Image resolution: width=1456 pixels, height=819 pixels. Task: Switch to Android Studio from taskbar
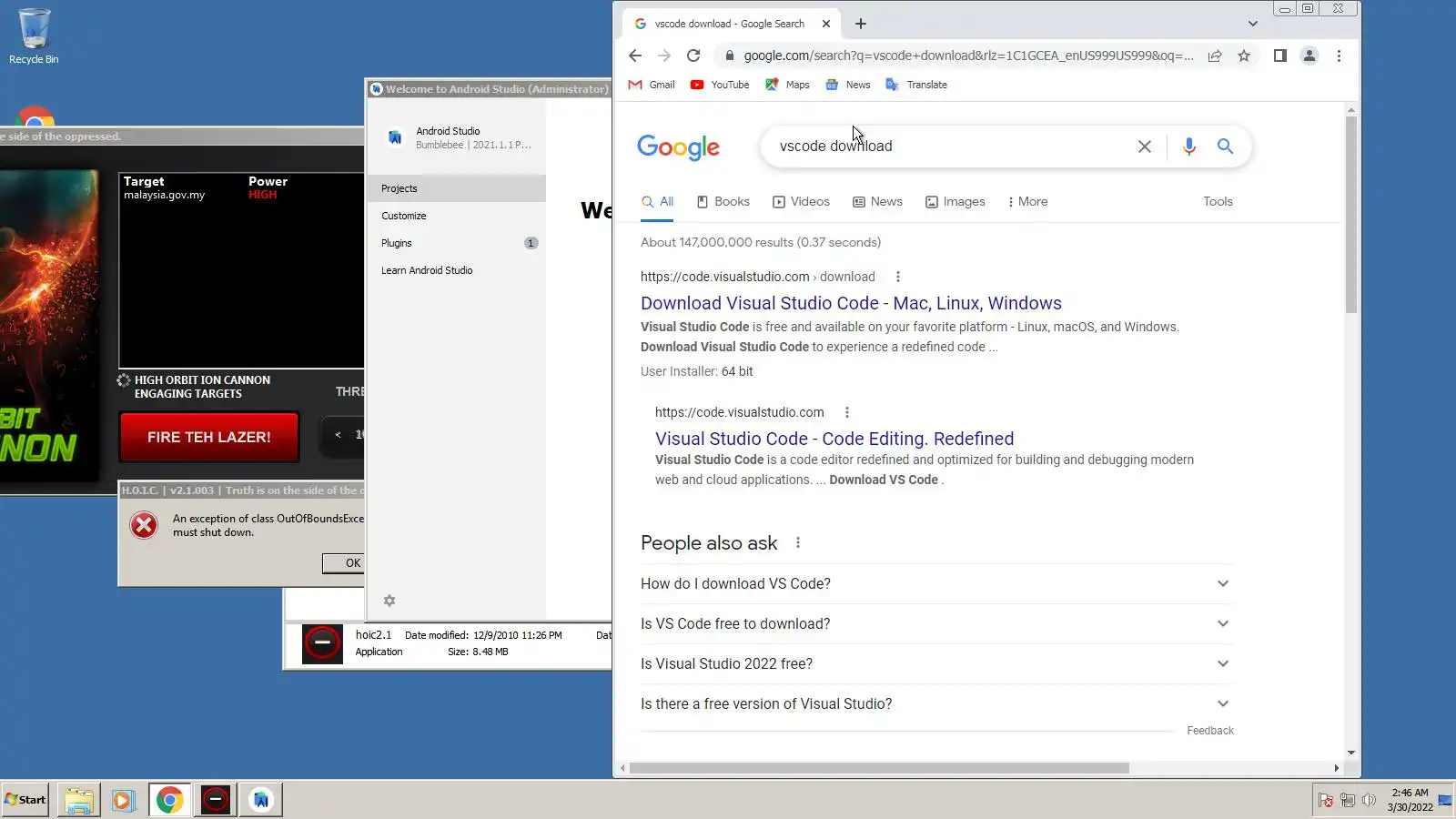(261, 800)
